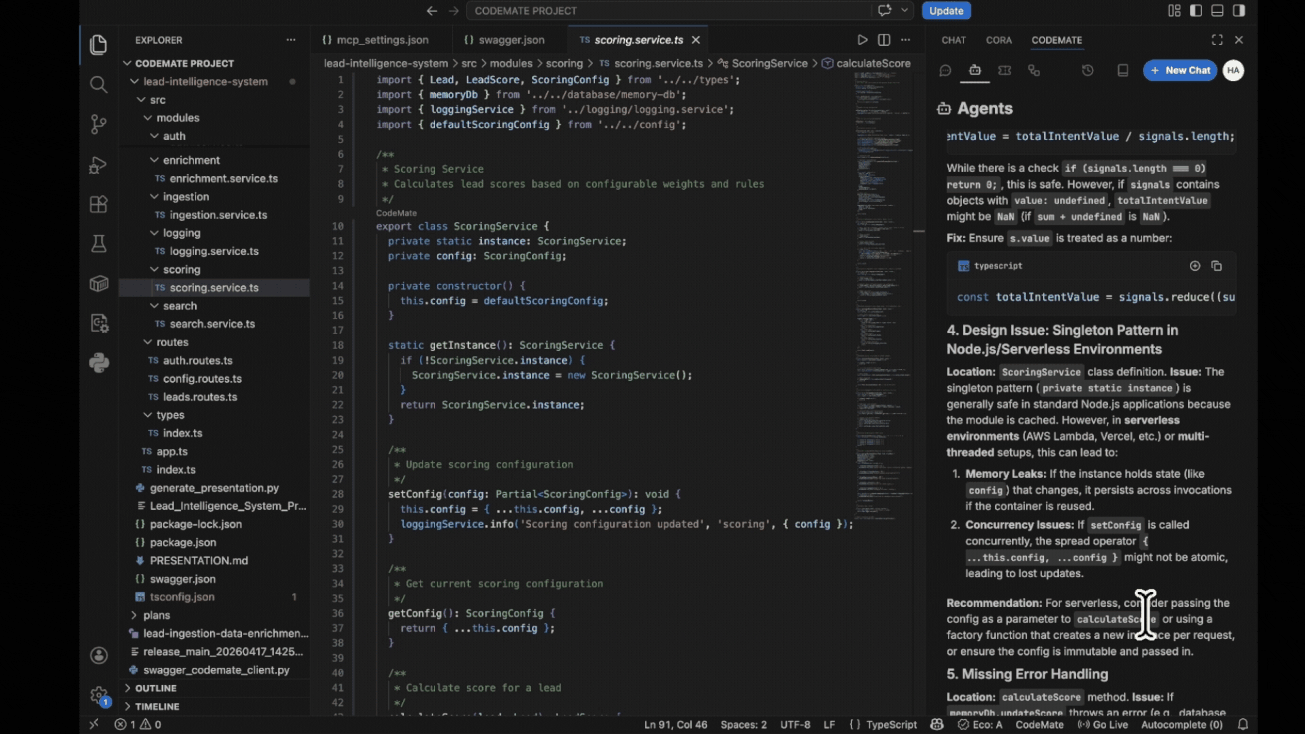This screenshot has height=734, width=1305.
Task: Open the Explorer view in activity bar
Action: pyautogui.click(x=98, y=45)
